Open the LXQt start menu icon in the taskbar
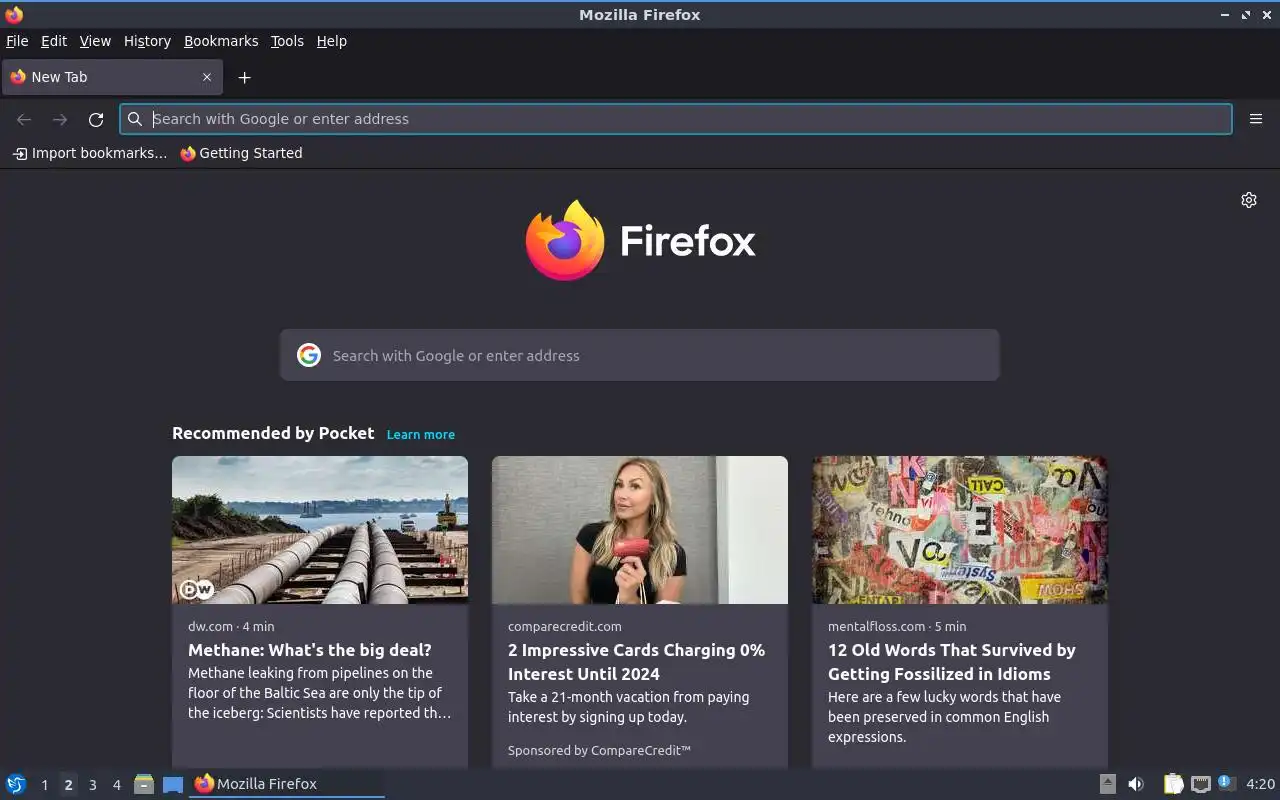Screen dimensions: 1280x800 pyautogui.click(x=16, y=784)
